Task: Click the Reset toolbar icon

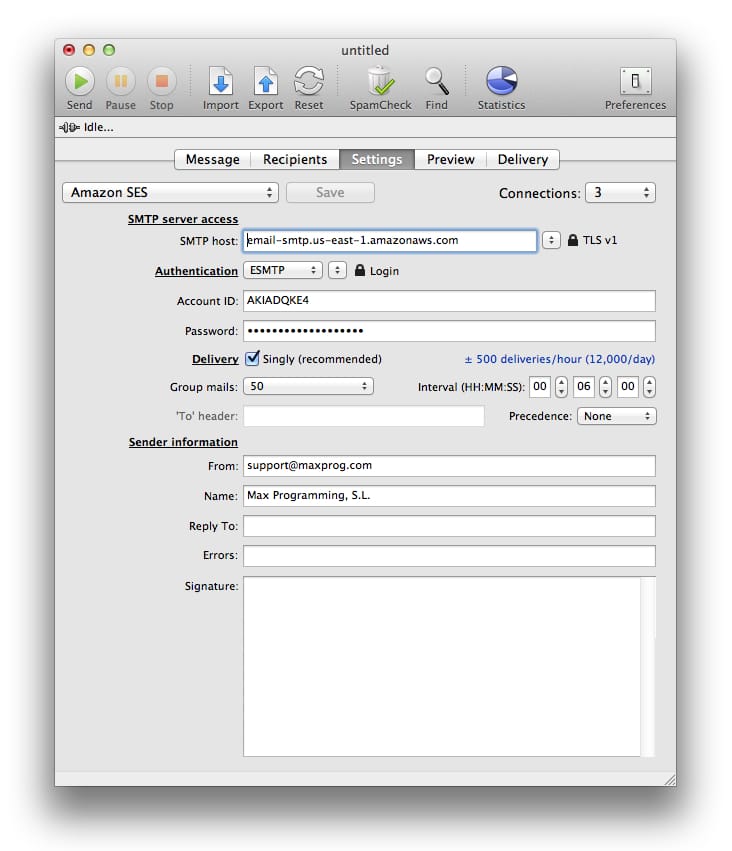Action: [308, 81]
